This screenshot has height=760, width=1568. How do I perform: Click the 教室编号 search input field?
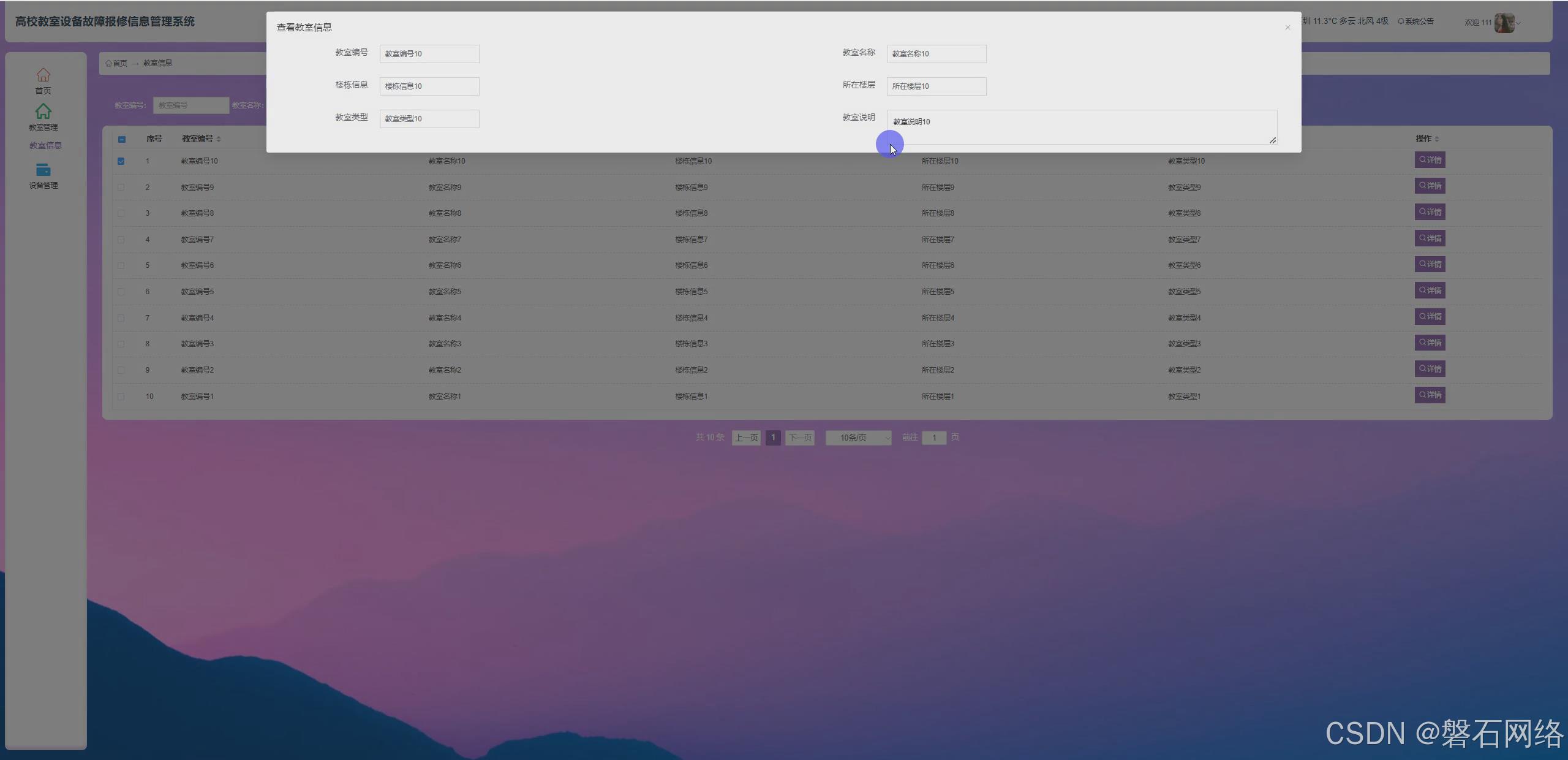(190, 105)
